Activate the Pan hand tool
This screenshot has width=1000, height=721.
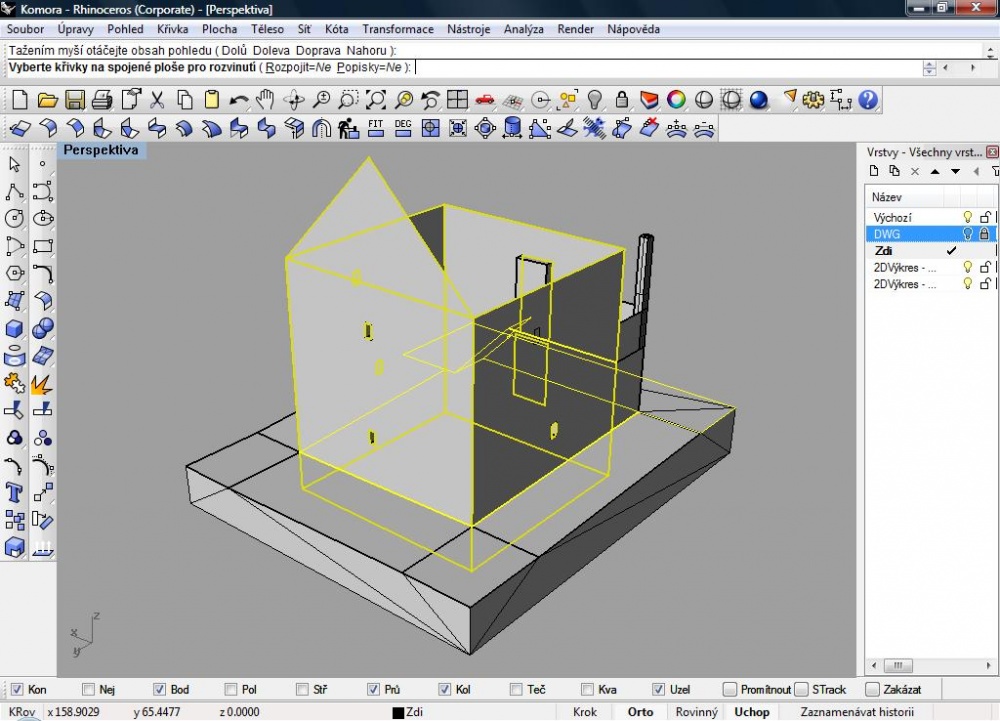[265, 100]
